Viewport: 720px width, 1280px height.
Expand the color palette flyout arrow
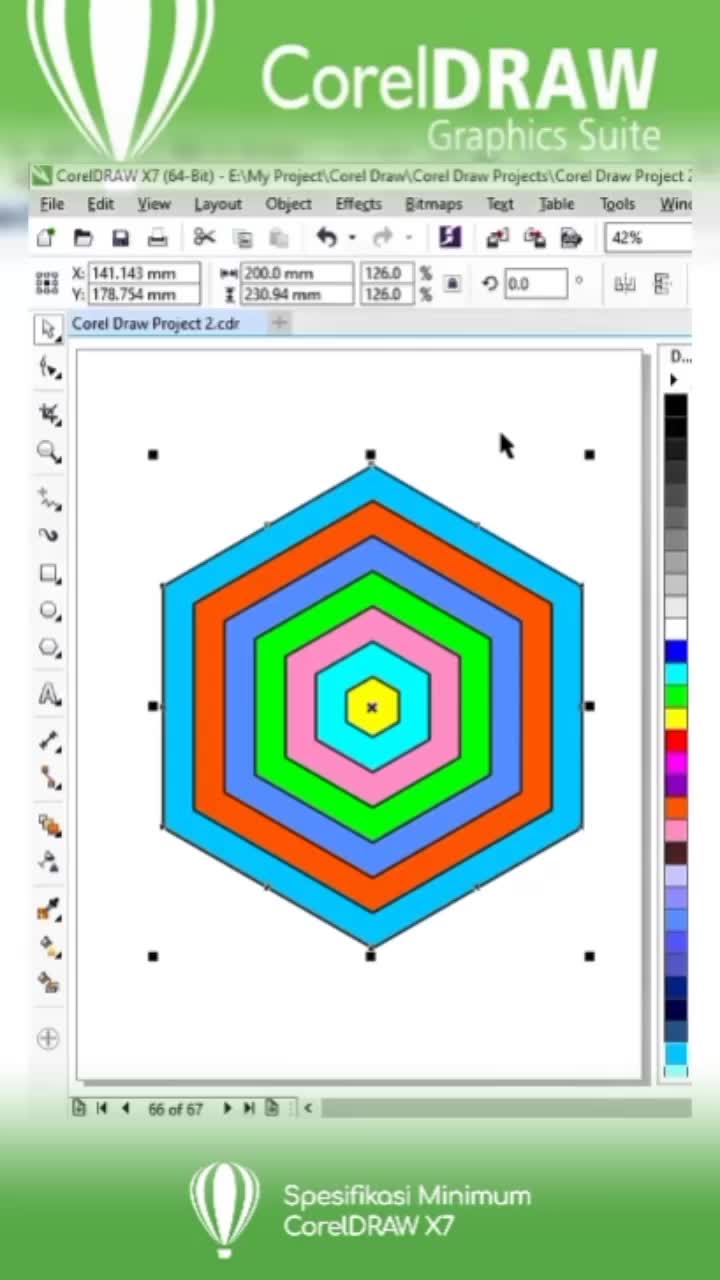coord(673,380)
